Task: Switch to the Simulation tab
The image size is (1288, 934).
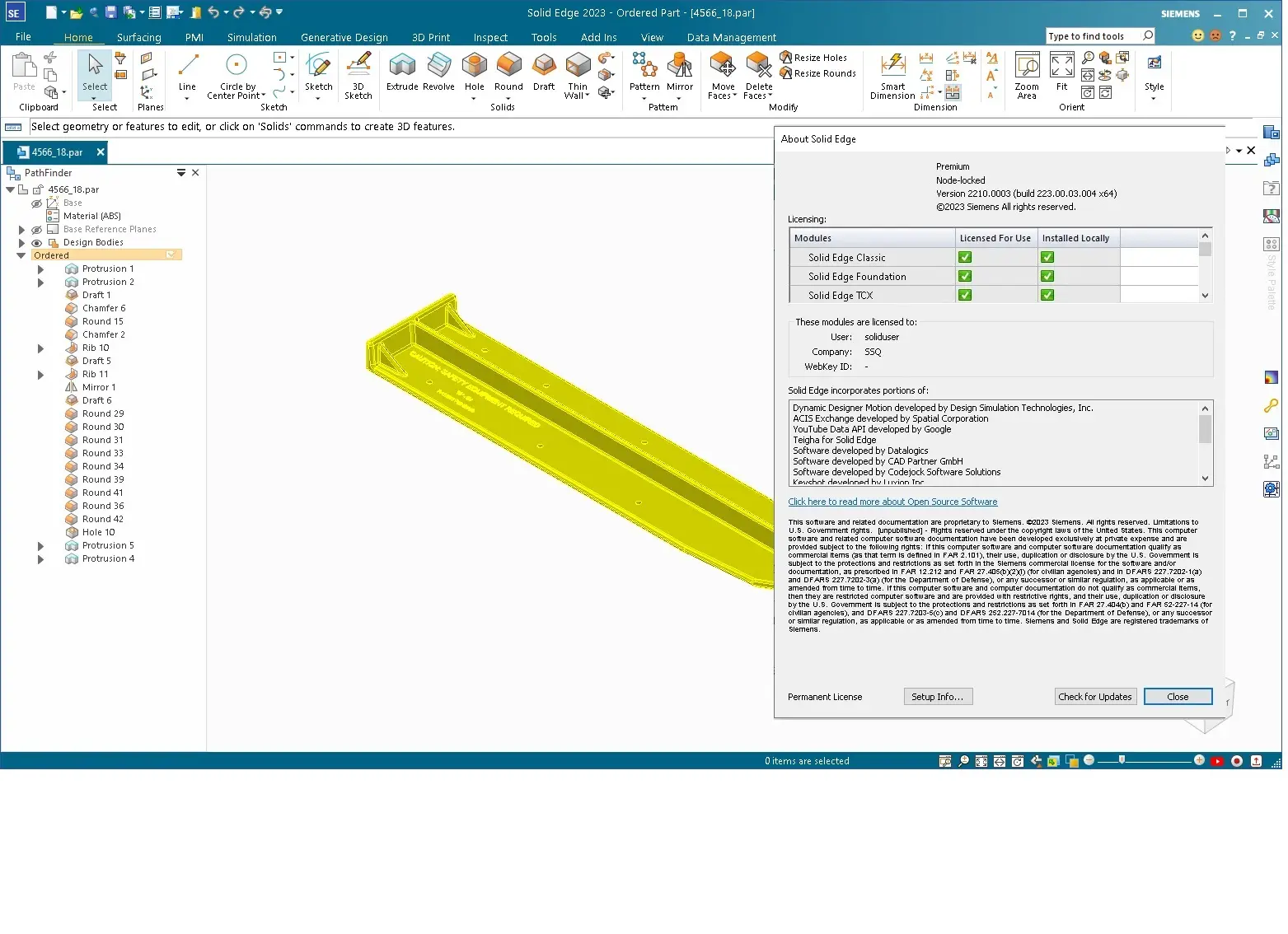Action: (x=251, y=37)
